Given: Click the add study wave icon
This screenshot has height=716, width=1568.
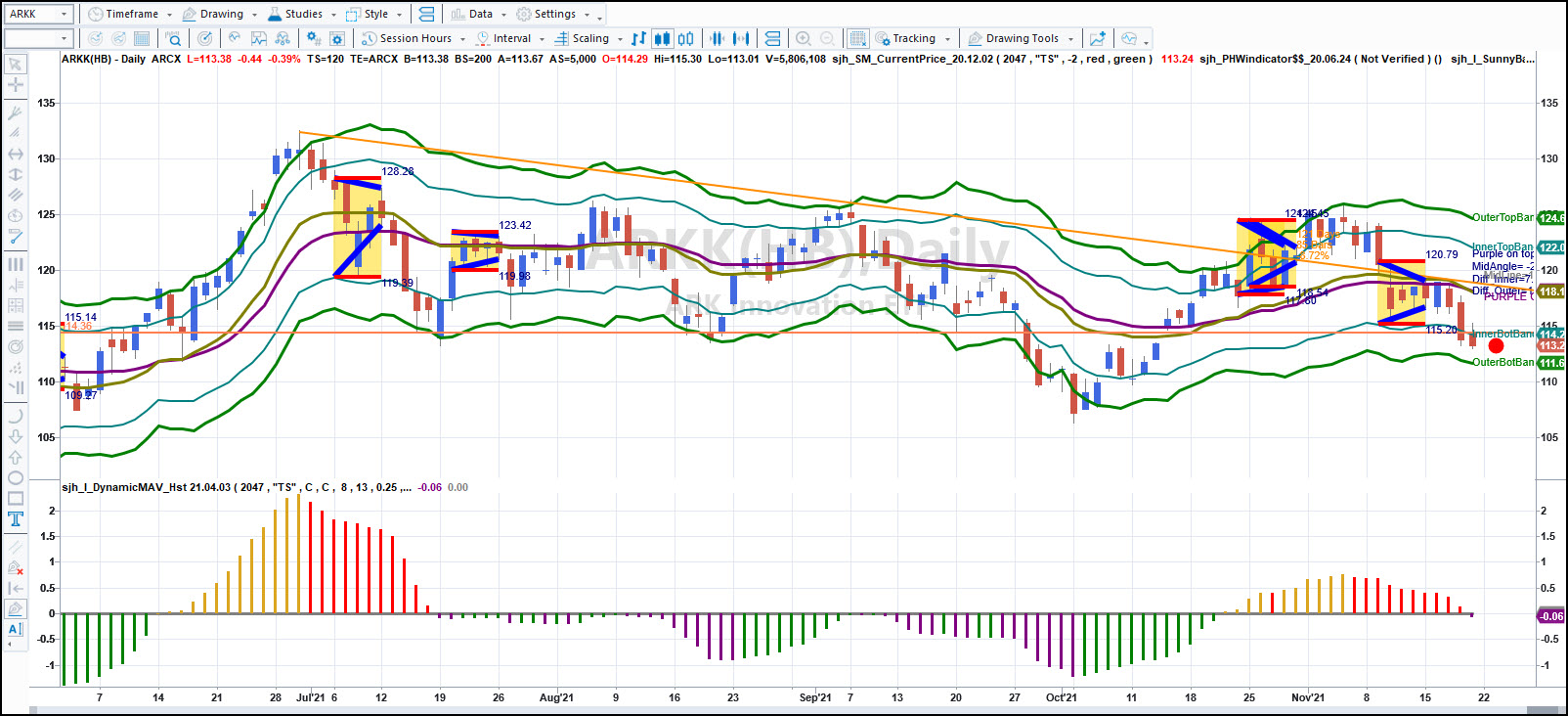Looking at the screenshot, I should 235,38.
